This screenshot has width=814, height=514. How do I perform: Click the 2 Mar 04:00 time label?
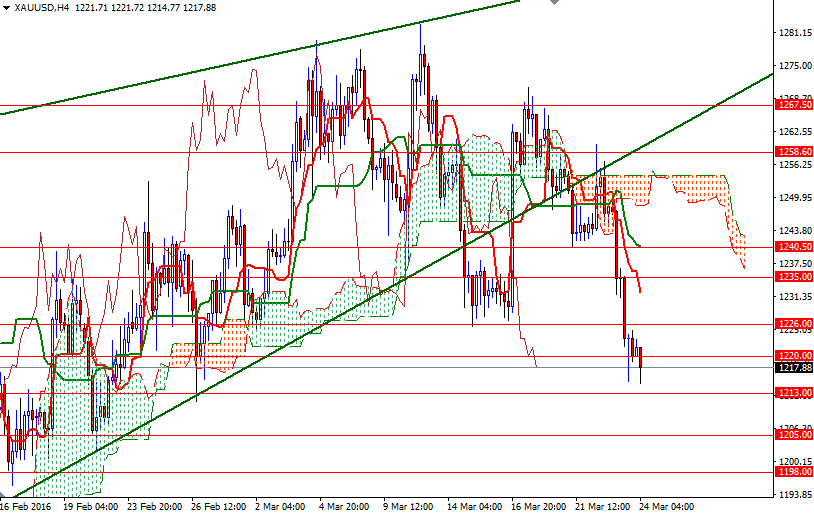(x=278, y=506)
